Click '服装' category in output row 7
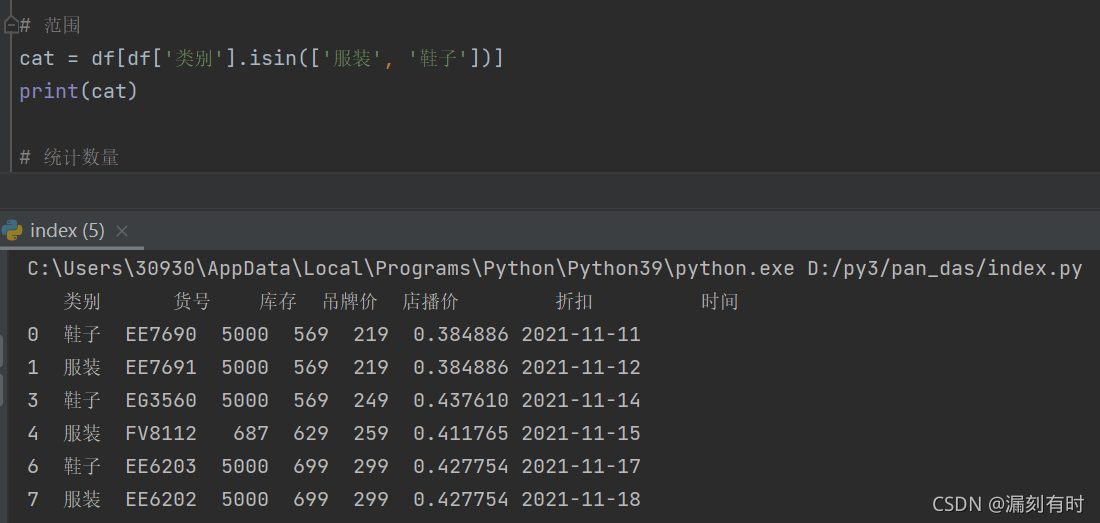 click(x=82, y=499)
